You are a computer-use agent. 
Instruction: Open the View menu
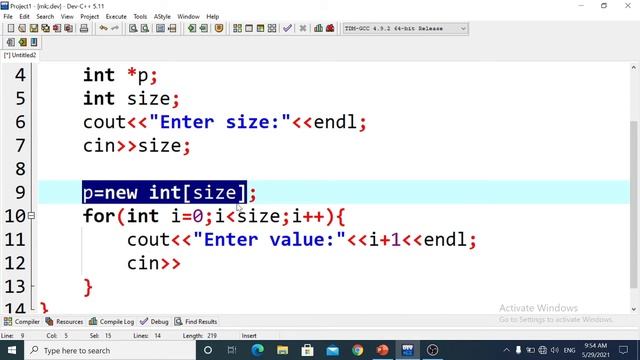tap(67, 17)
